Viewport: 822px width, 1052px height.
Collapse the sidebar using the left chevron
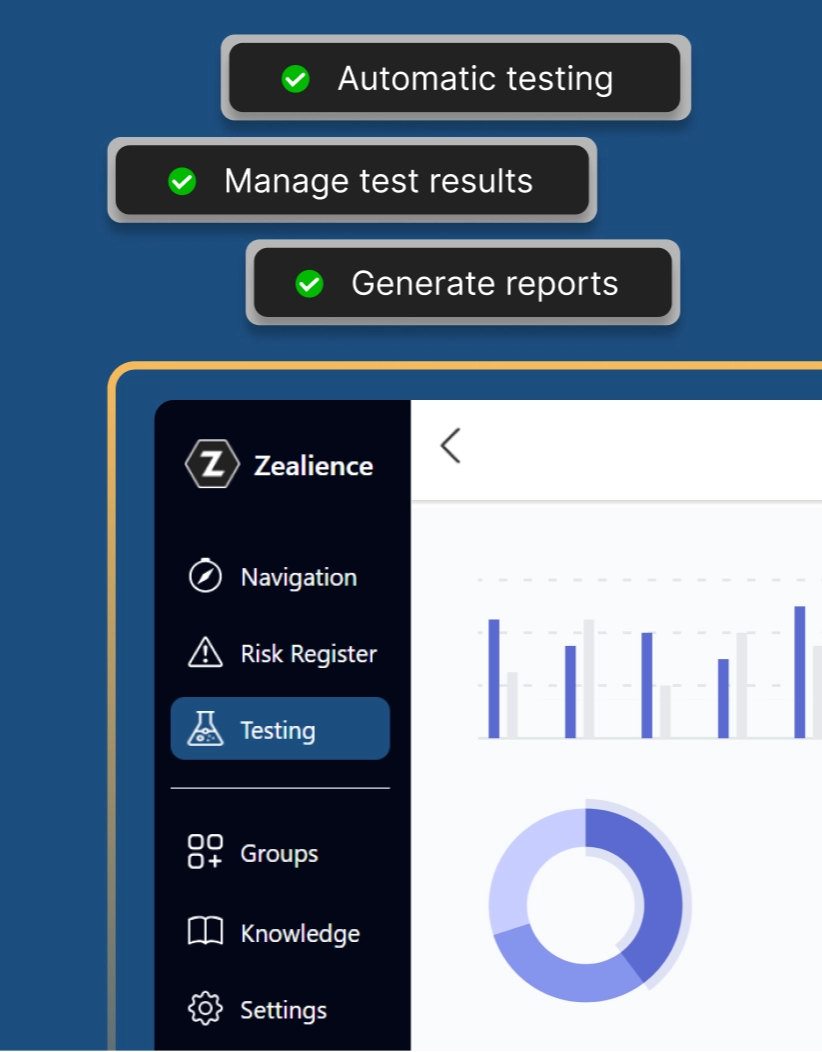(449, 446)
